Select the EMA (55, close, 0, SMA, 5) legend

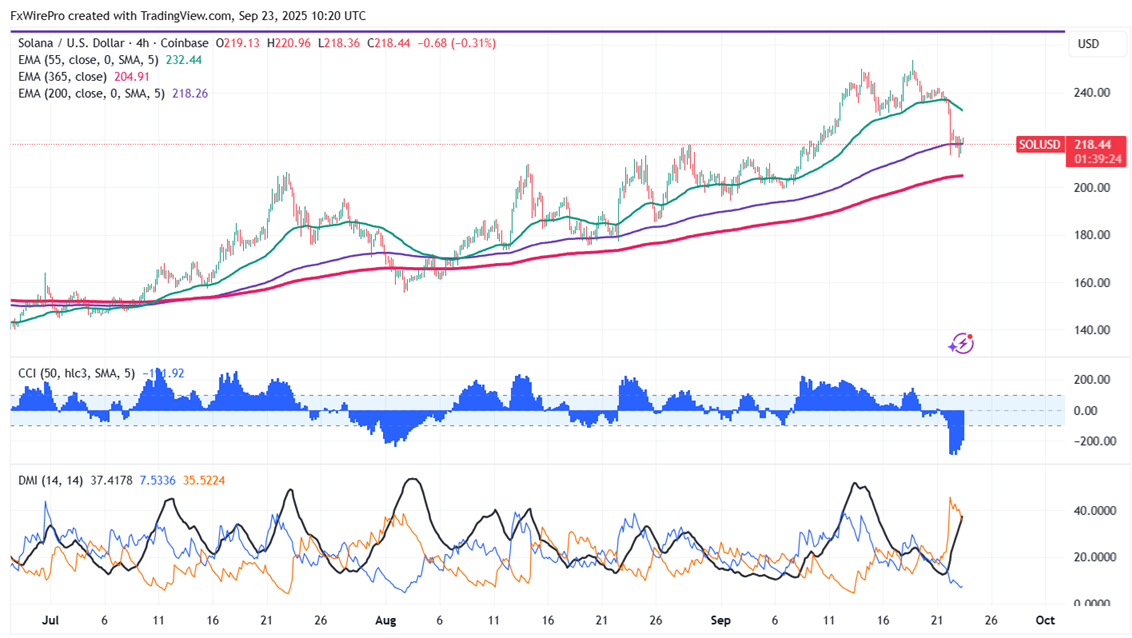coord(89,60)
